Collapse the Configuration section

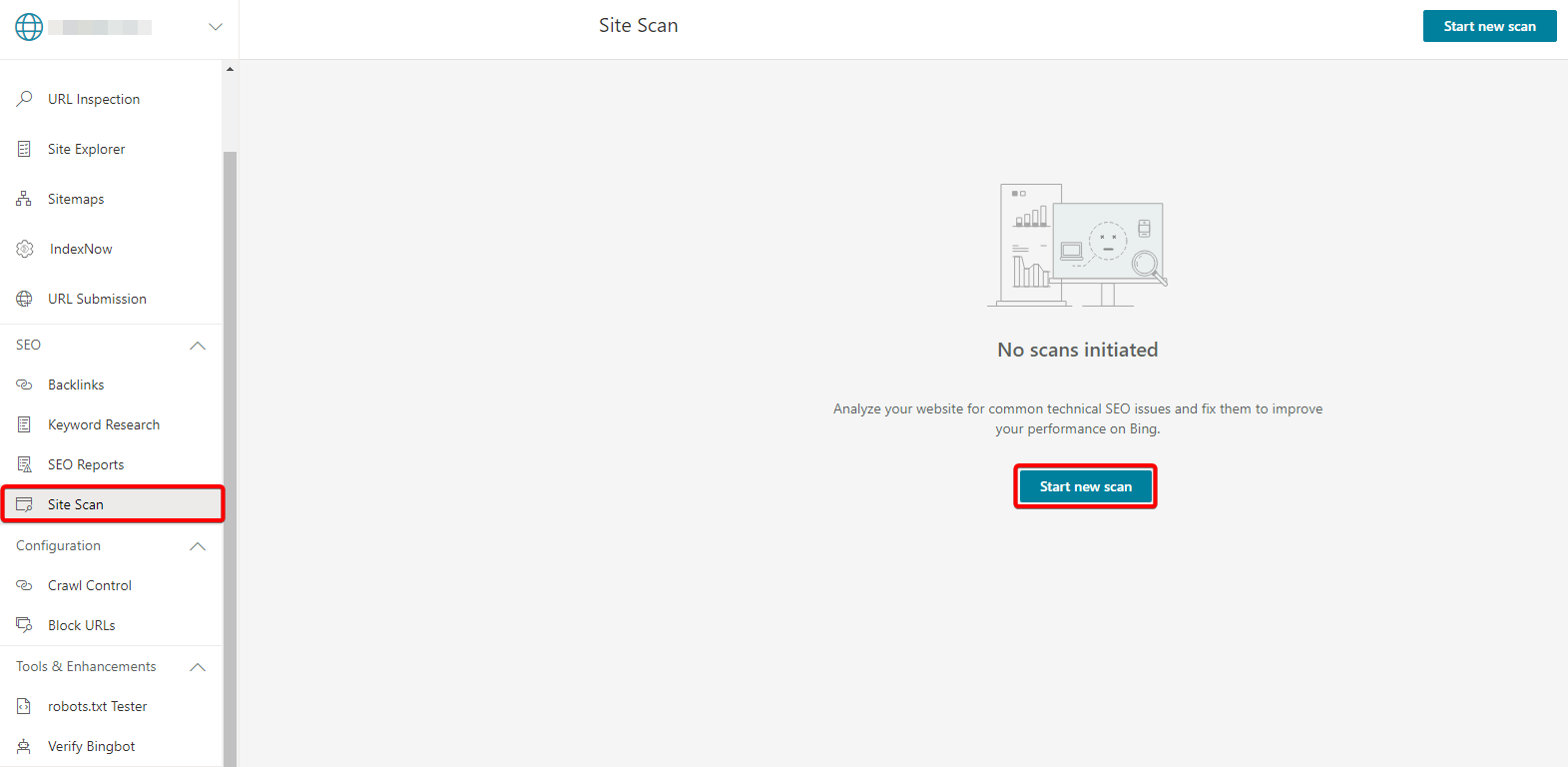click(x=198, y=546)
